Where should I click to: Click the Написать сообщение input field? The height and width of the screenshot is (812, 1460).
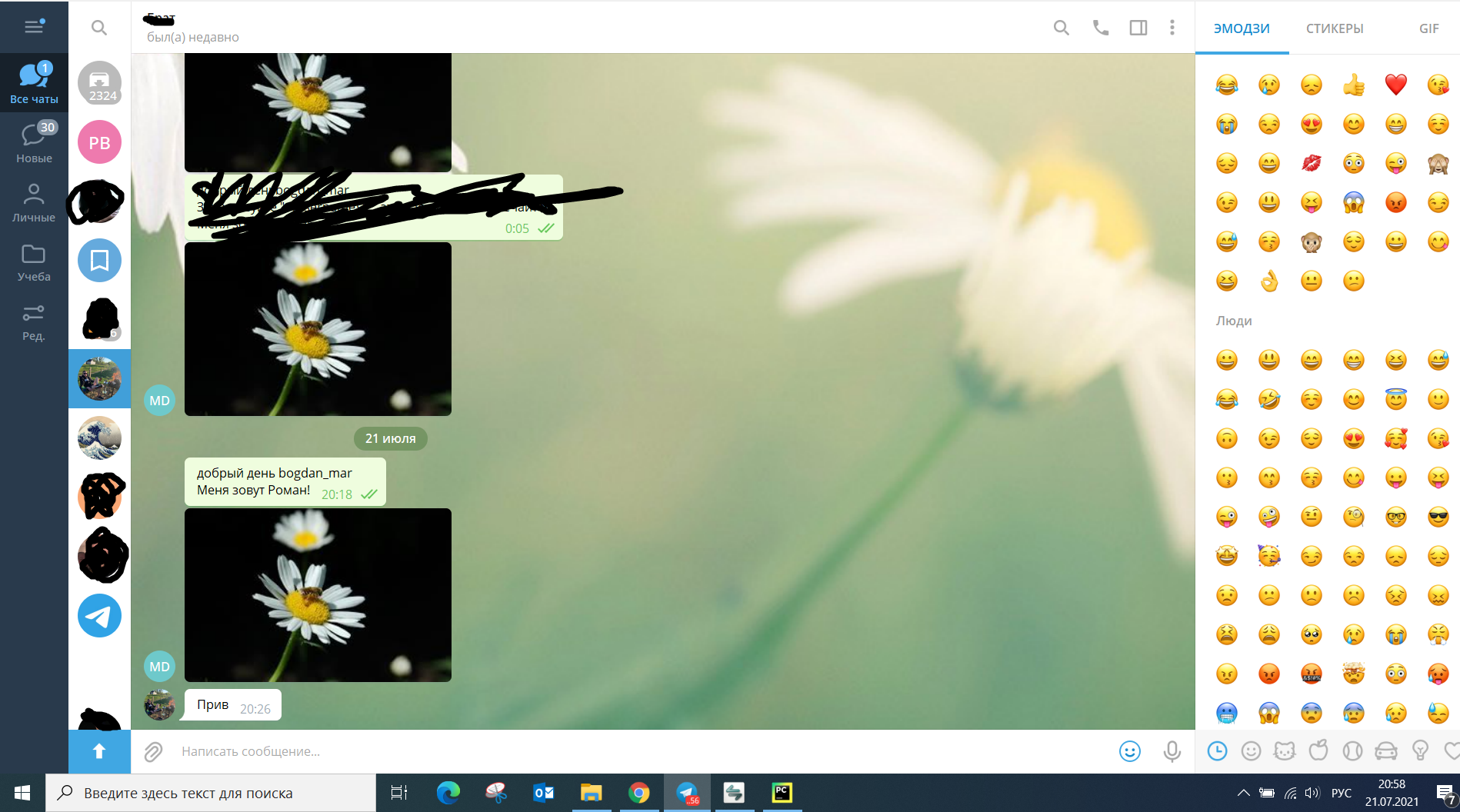[x=641, y=751]
